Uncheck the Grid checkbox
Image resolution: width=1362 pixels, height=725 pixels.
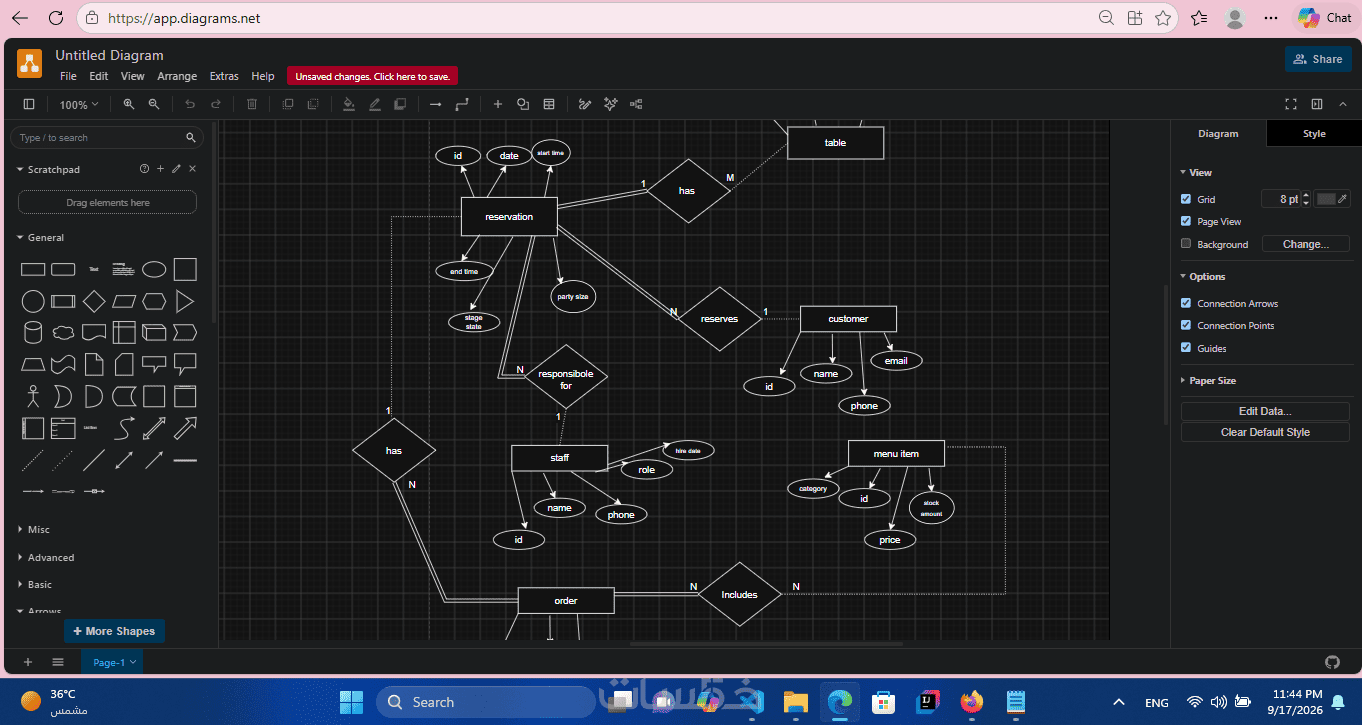[x=1186, y=199]
